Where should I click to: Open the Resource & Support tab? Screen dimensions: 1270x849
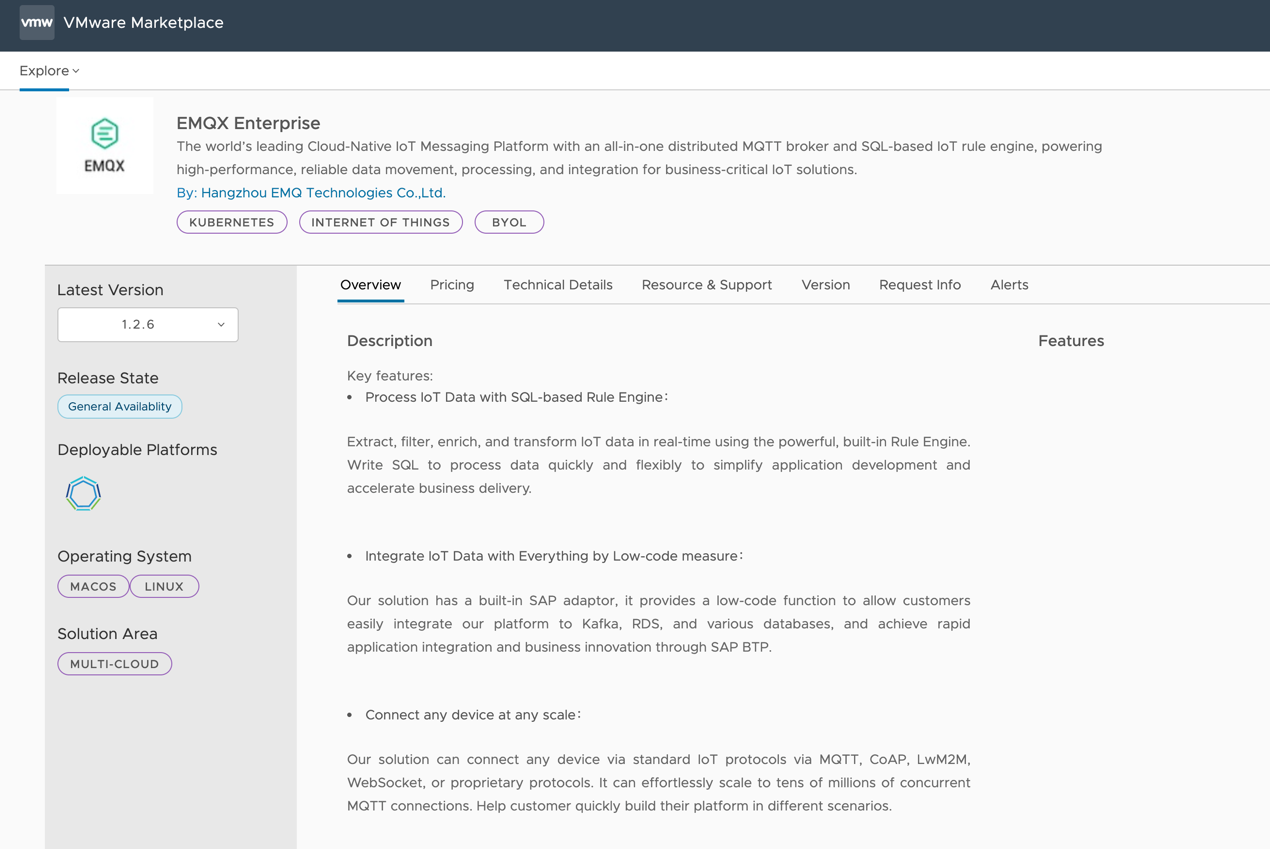coord(707,285)
